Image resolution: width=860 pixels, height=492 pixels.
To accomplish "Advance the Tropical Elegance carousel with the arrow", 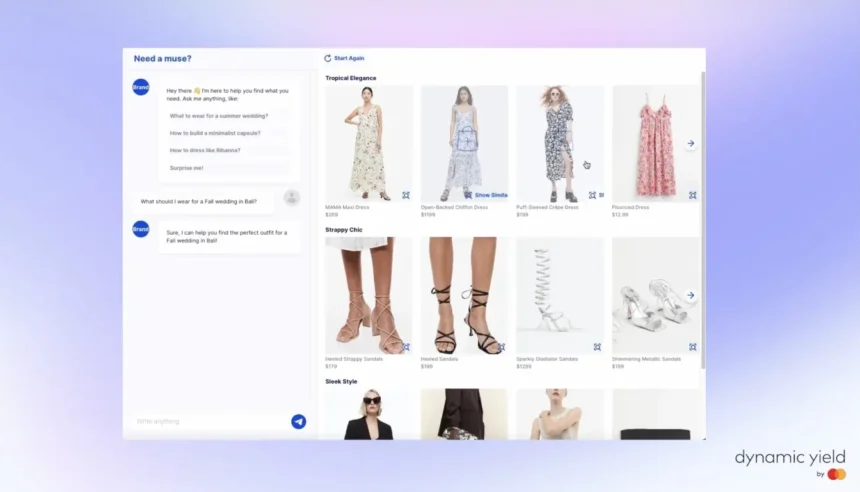I will tap(691, 144).
